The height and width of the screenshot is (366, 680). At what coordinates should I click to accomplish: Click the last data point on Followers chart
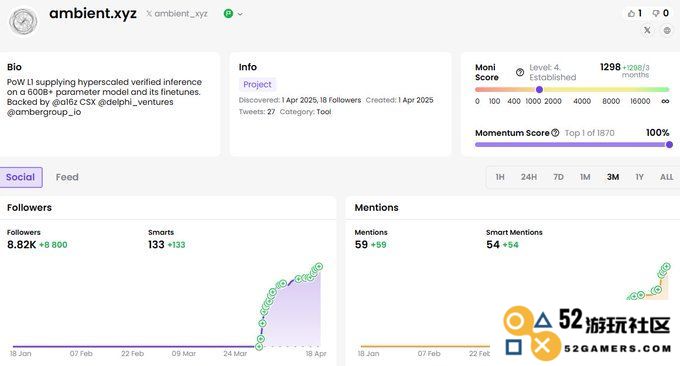coord(319,267)
